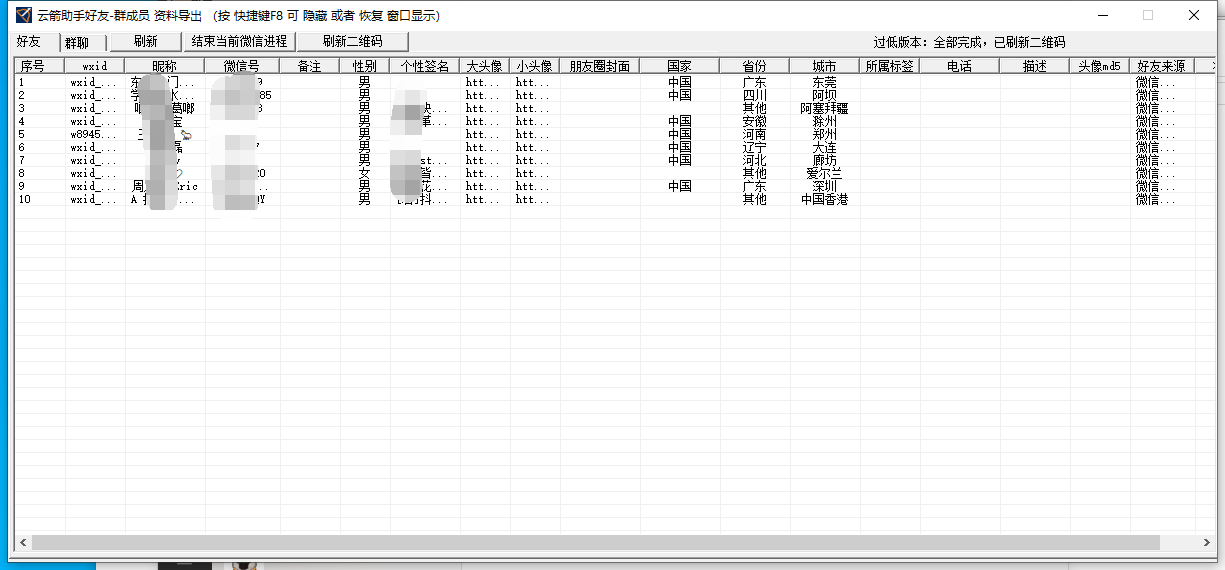Click the horizontal scrollbar thumb
The height and width of the screenshot is (570, 1225).
[x=596, y=542]
